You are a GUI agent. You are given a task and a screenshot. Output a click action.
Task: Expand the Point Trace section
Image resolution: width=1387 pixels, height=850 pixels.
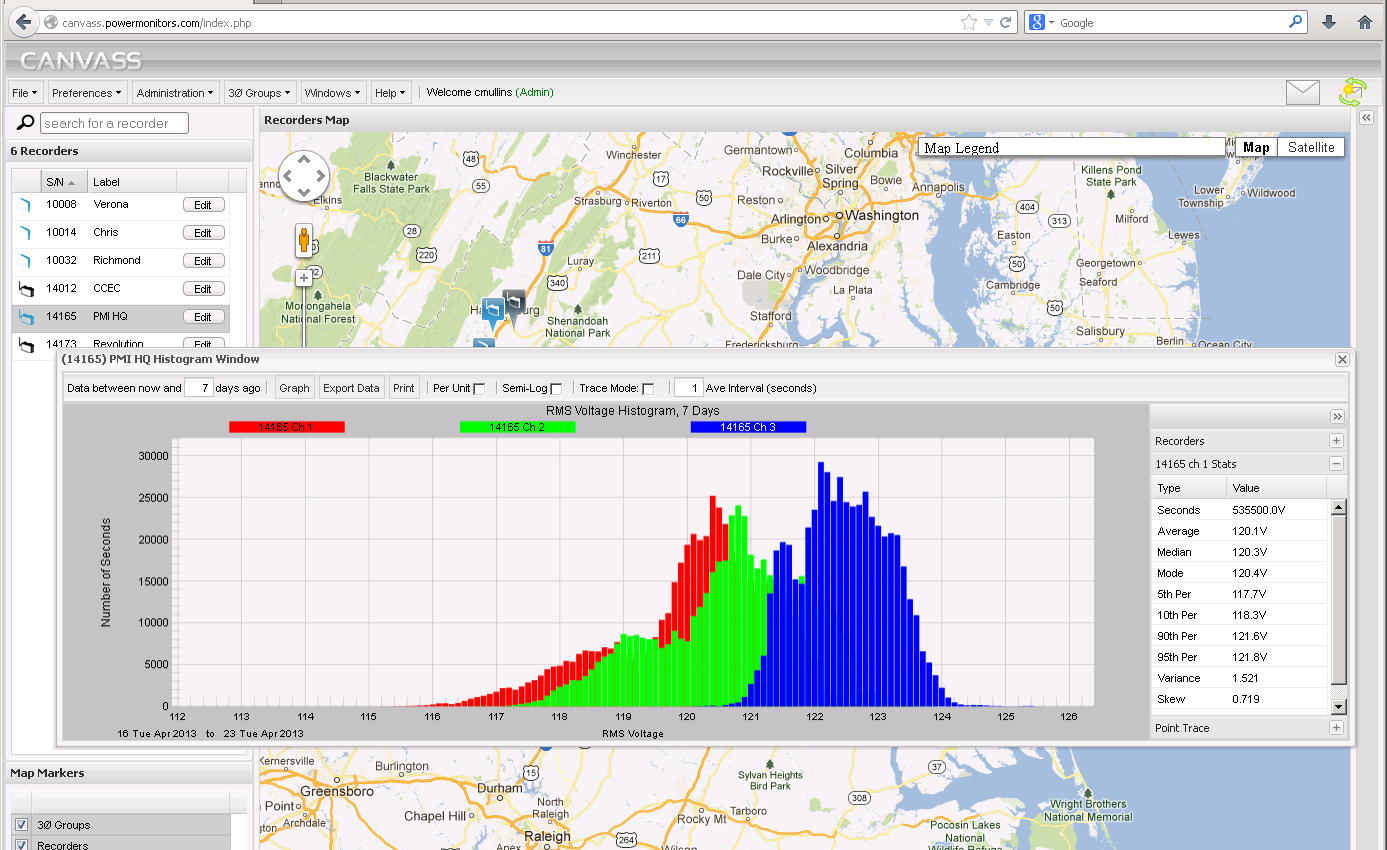(1336, 727)
